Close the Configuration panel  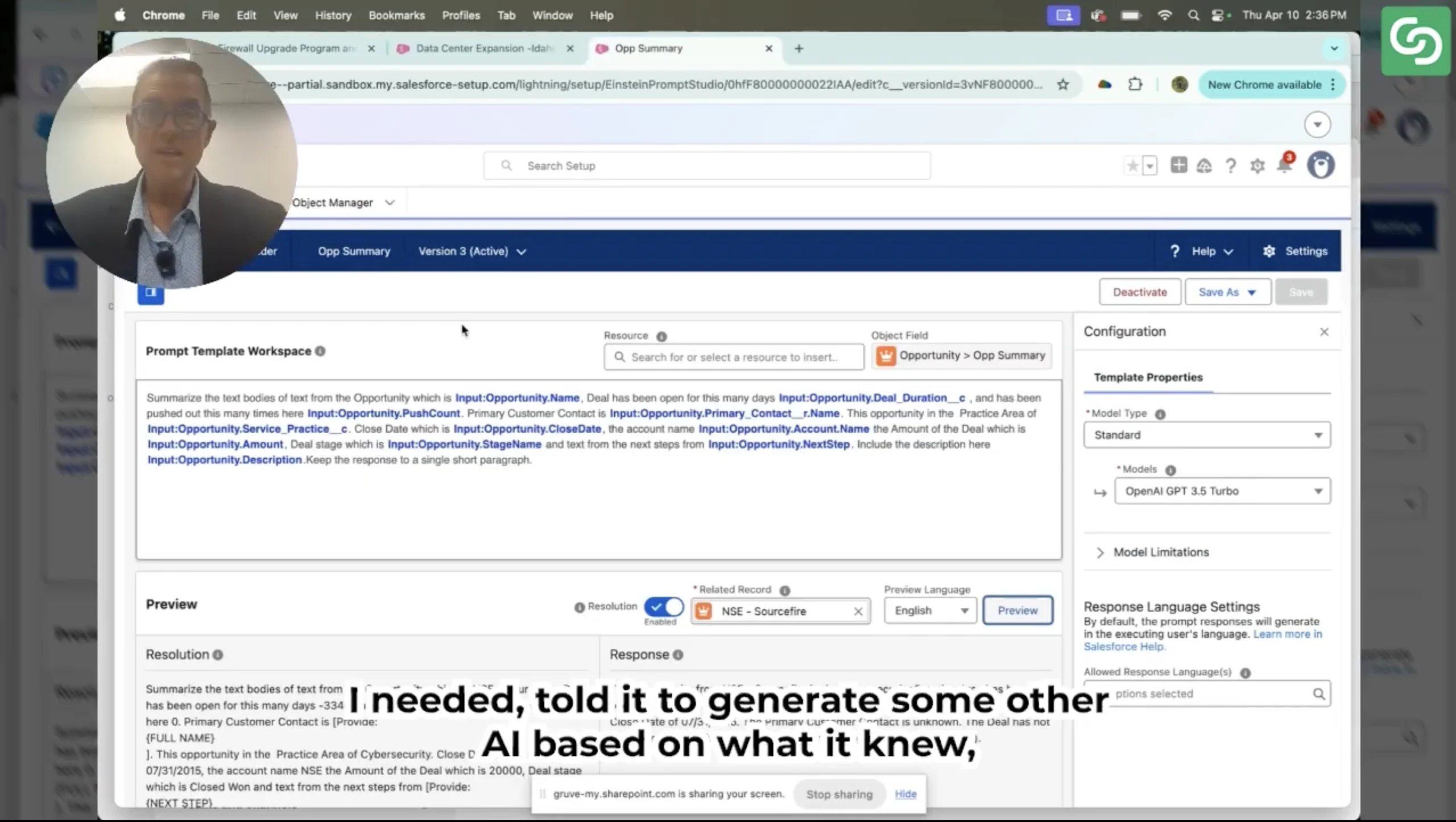[x=1324, y=332]
